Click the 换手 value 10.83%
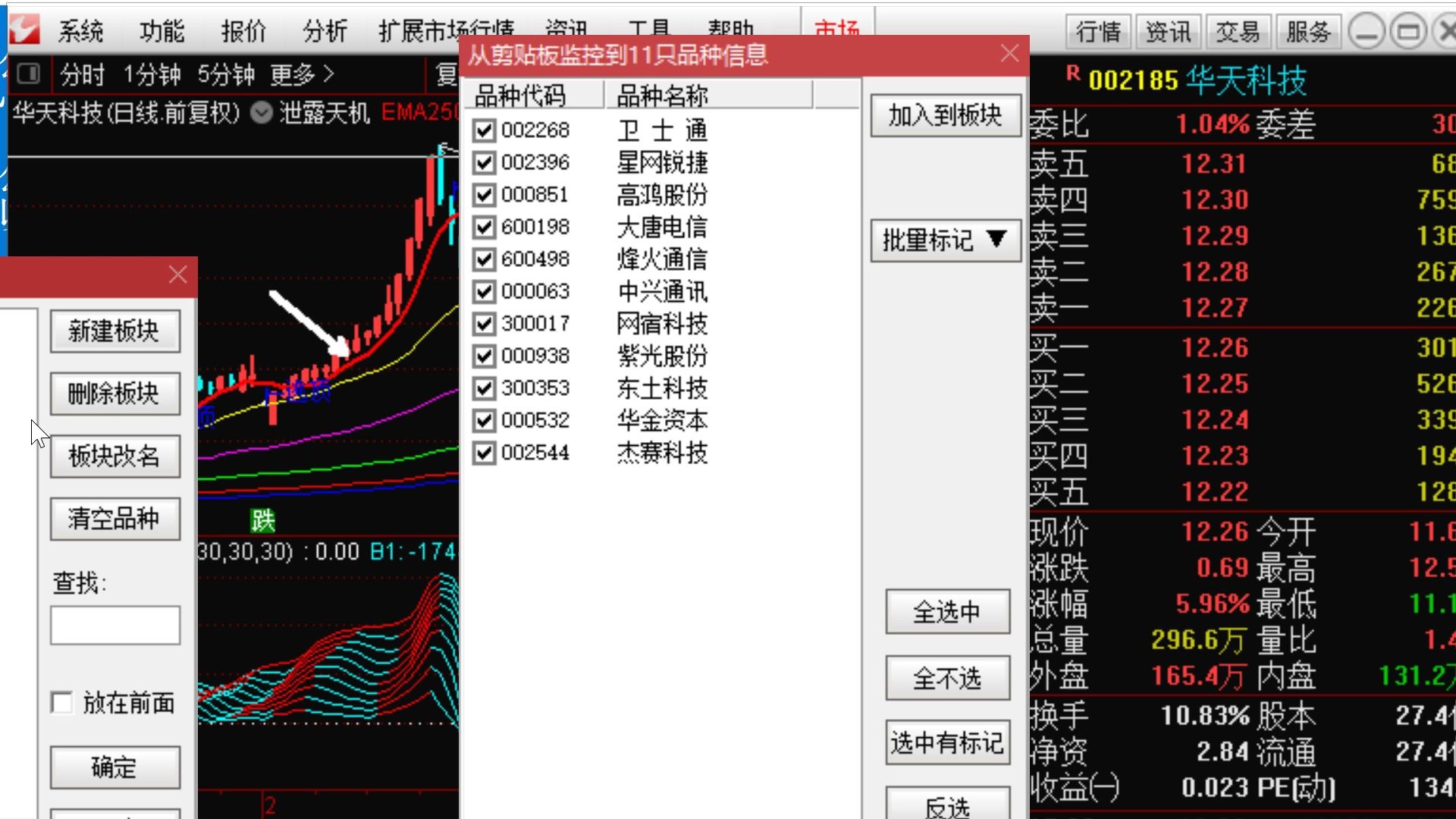Viewport: 1456px width, 819px height. pyautogui.click(x=1205, y=715)
